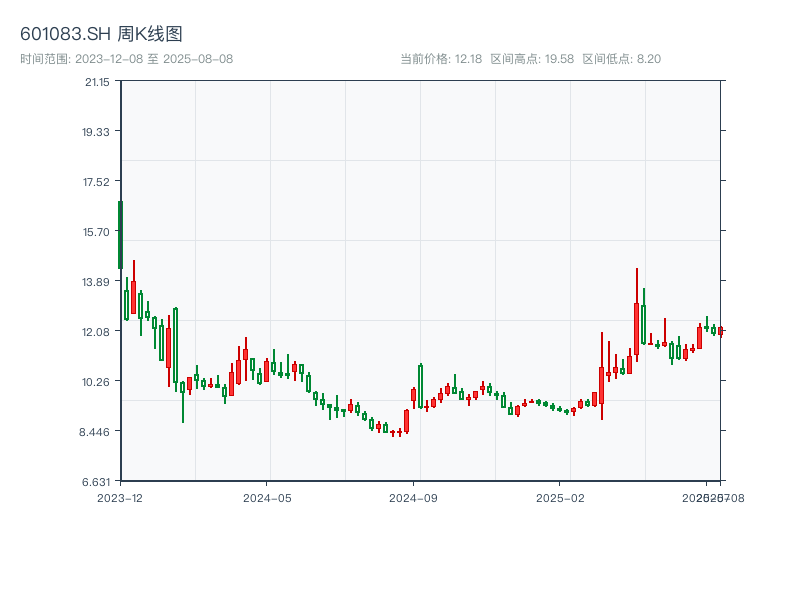Click the y-axis label 21.15
The image size is (800, 600).
pyautogui.click(x=97, y=82)
